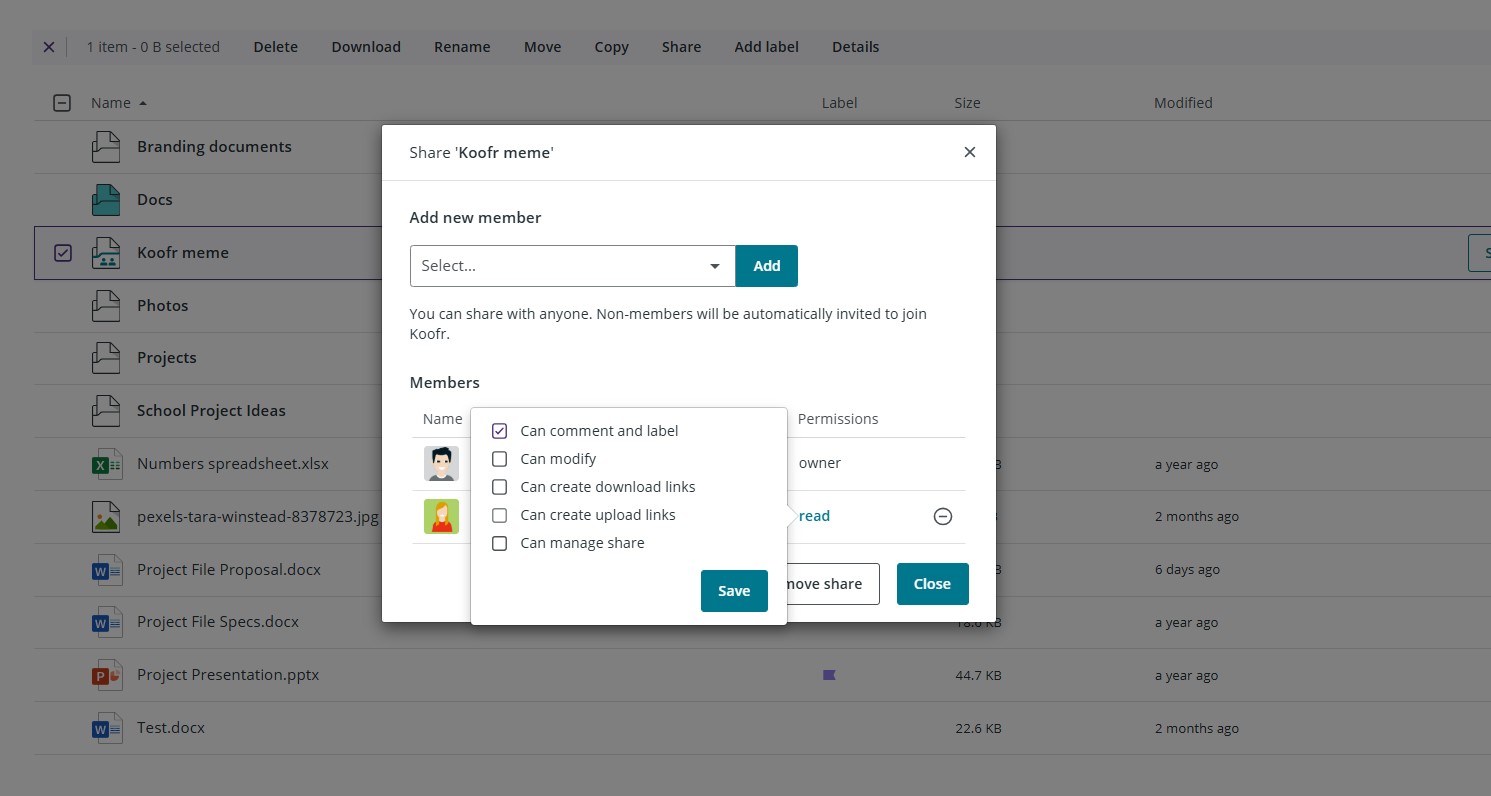Open Project File Proposal.docx file name
Viewport: 1491px width, 796px height.
(229, 570)
